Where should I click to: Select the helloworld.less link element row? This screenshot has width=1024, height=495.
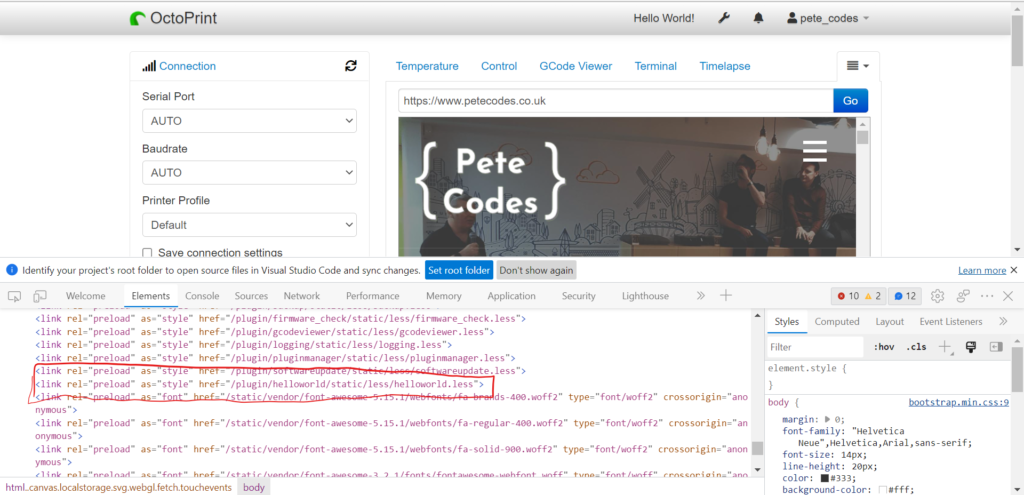[x=259, y=383]
